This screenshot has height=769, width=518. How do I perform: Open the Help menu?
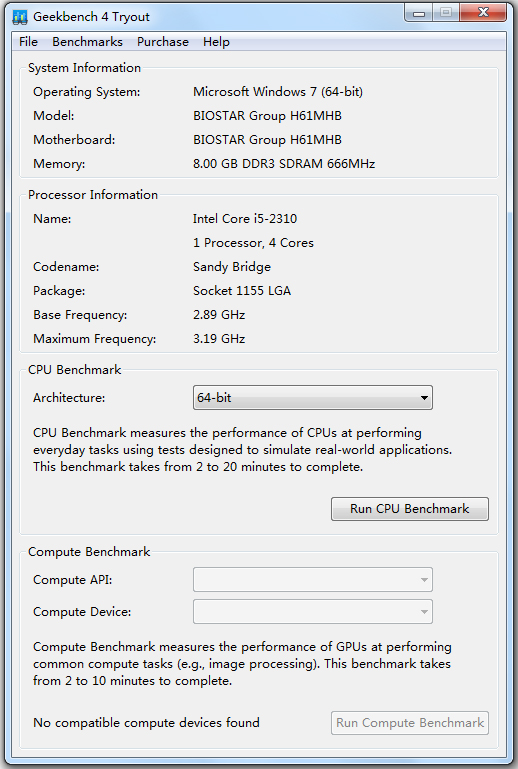coord(216,42)
